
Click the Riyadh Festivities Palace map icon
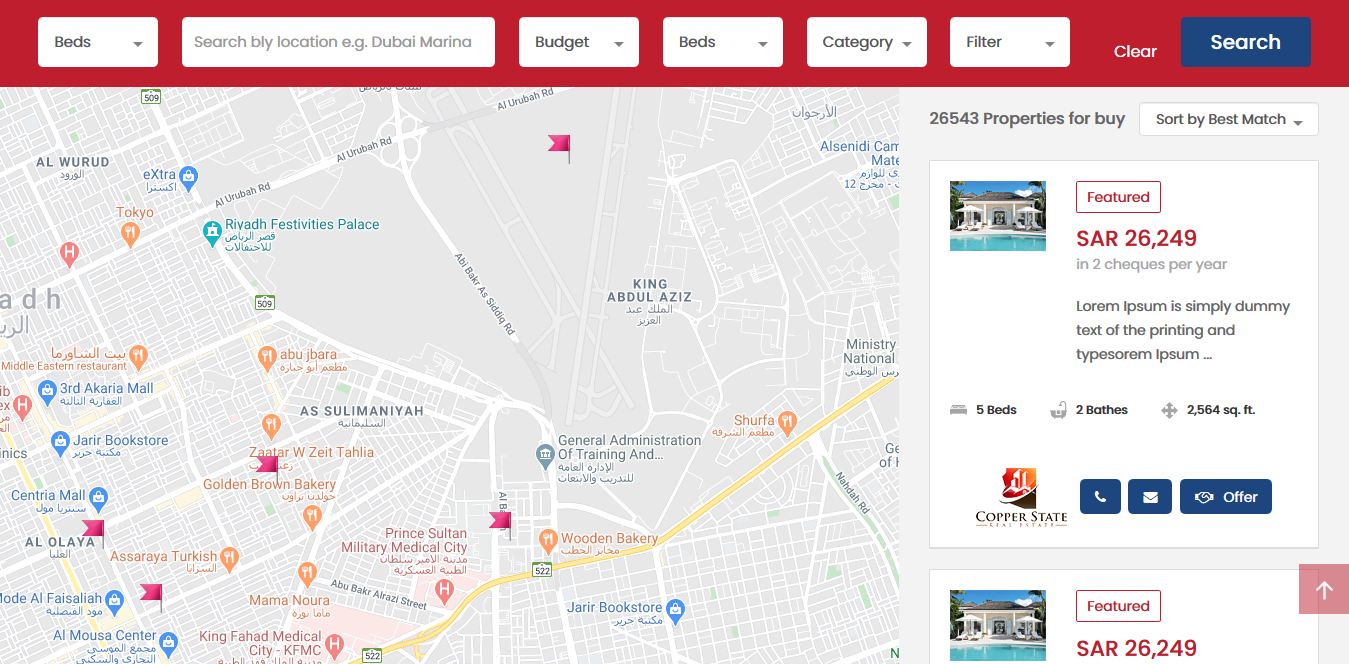click(211, 232)
